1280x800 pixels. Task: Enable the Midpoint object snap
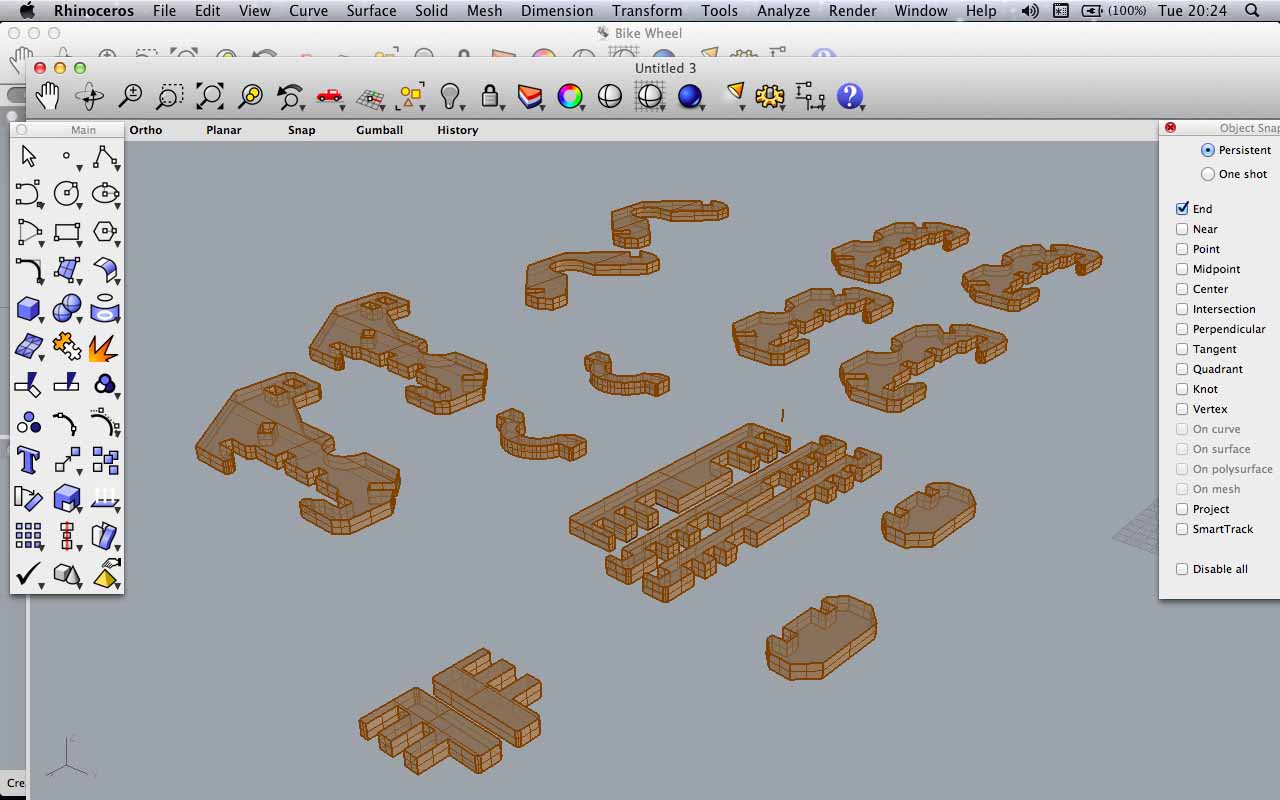(1182, 269)
